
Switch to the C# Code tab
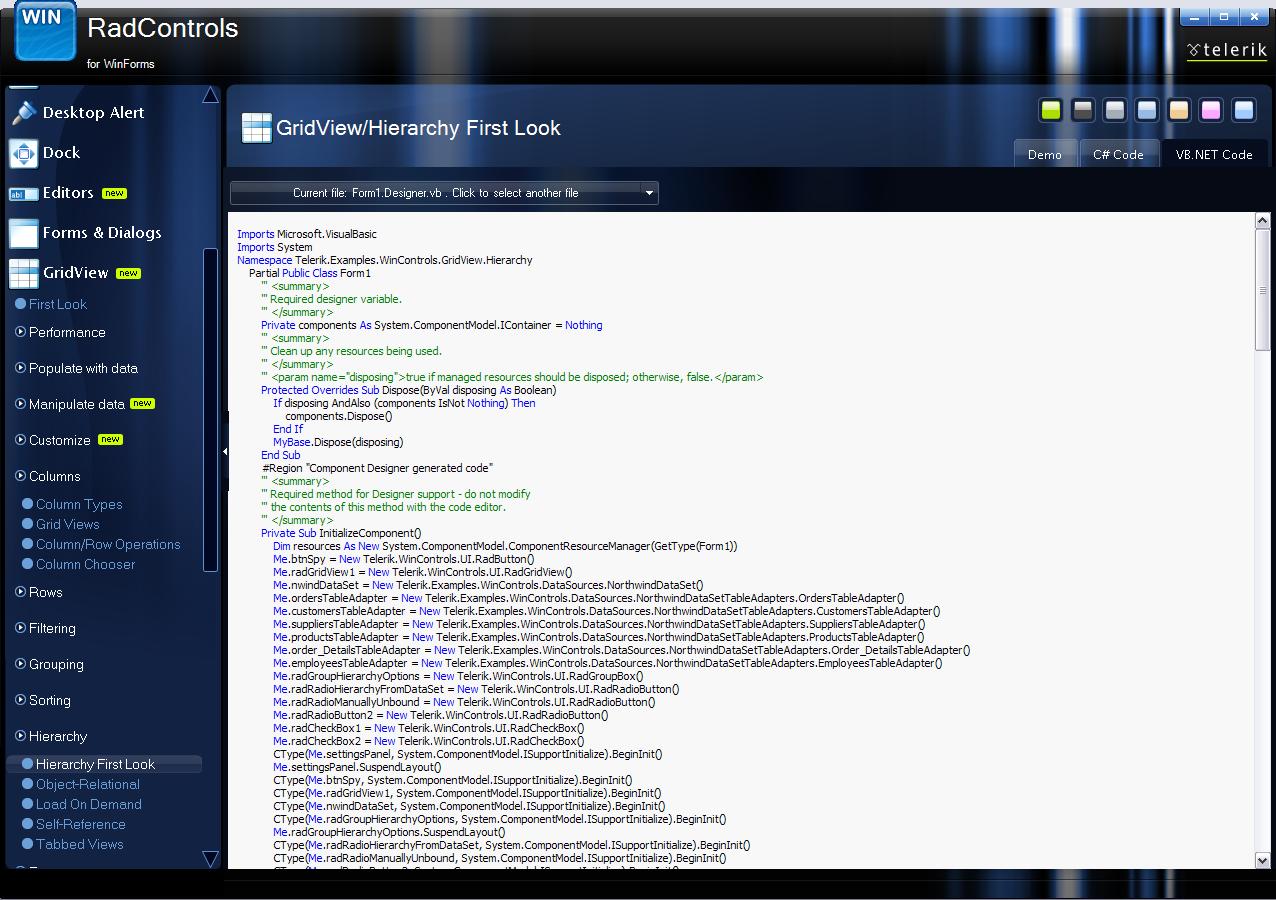pyautogui.click(x=1118, y=154)
